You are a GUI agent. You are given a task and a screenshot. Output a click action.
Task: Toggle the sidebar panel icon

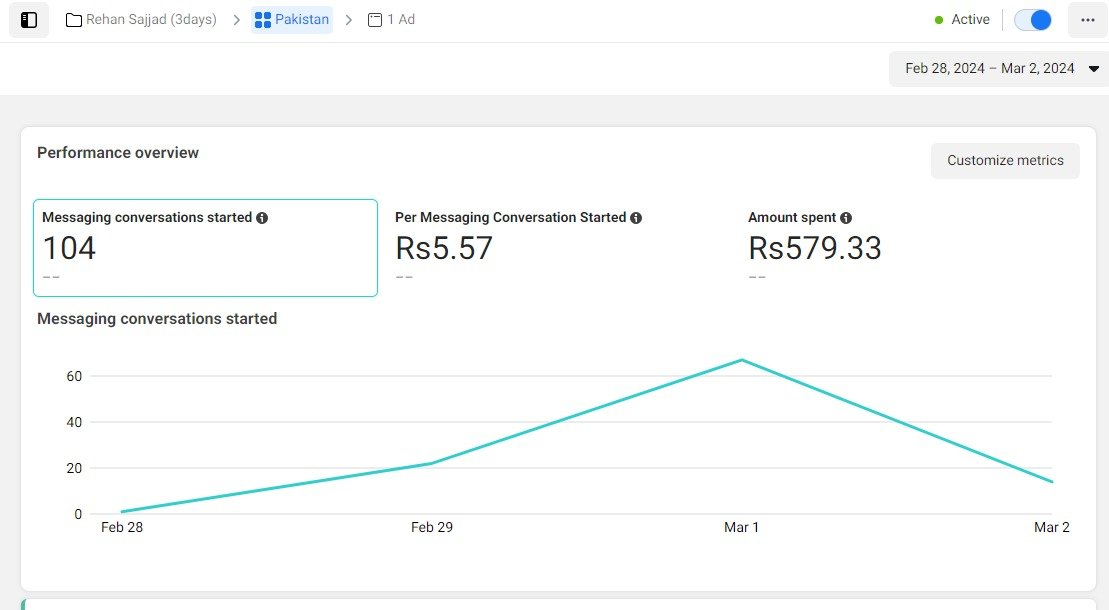pos(29,20)
